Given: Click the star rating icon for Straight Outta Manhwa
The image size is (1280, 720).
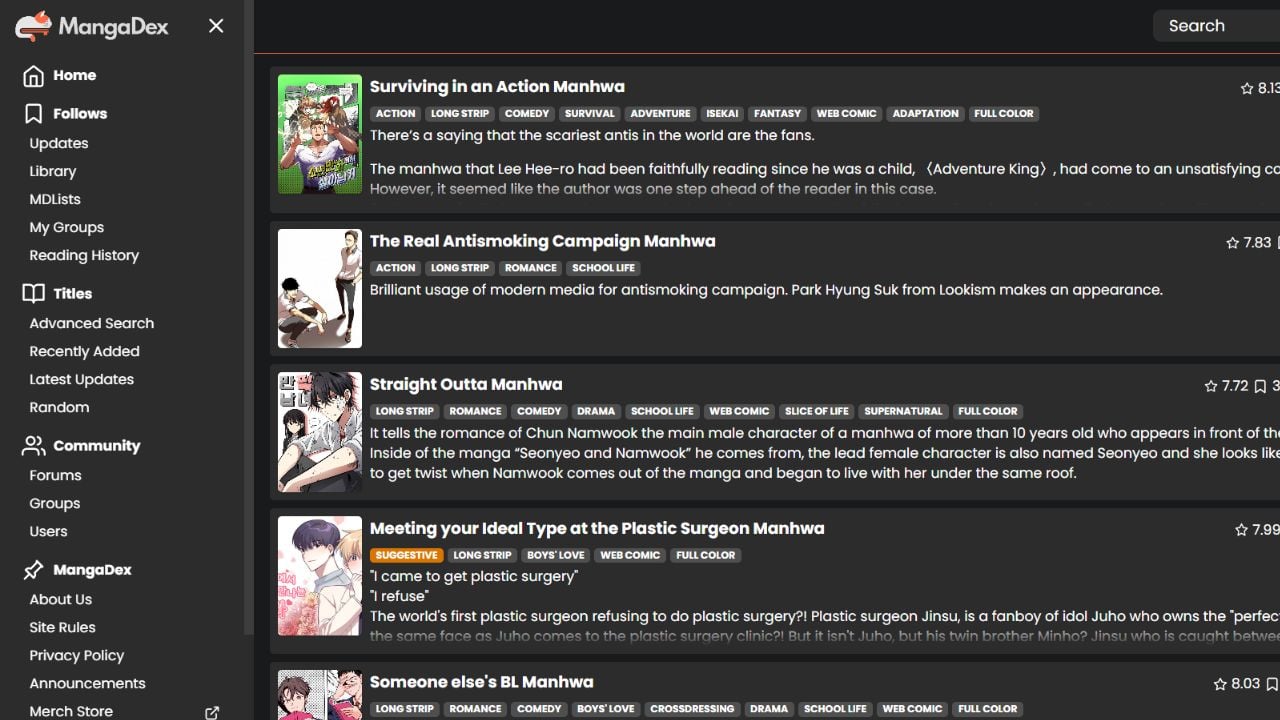Looking at the screenshot, I should point(1211,386).
